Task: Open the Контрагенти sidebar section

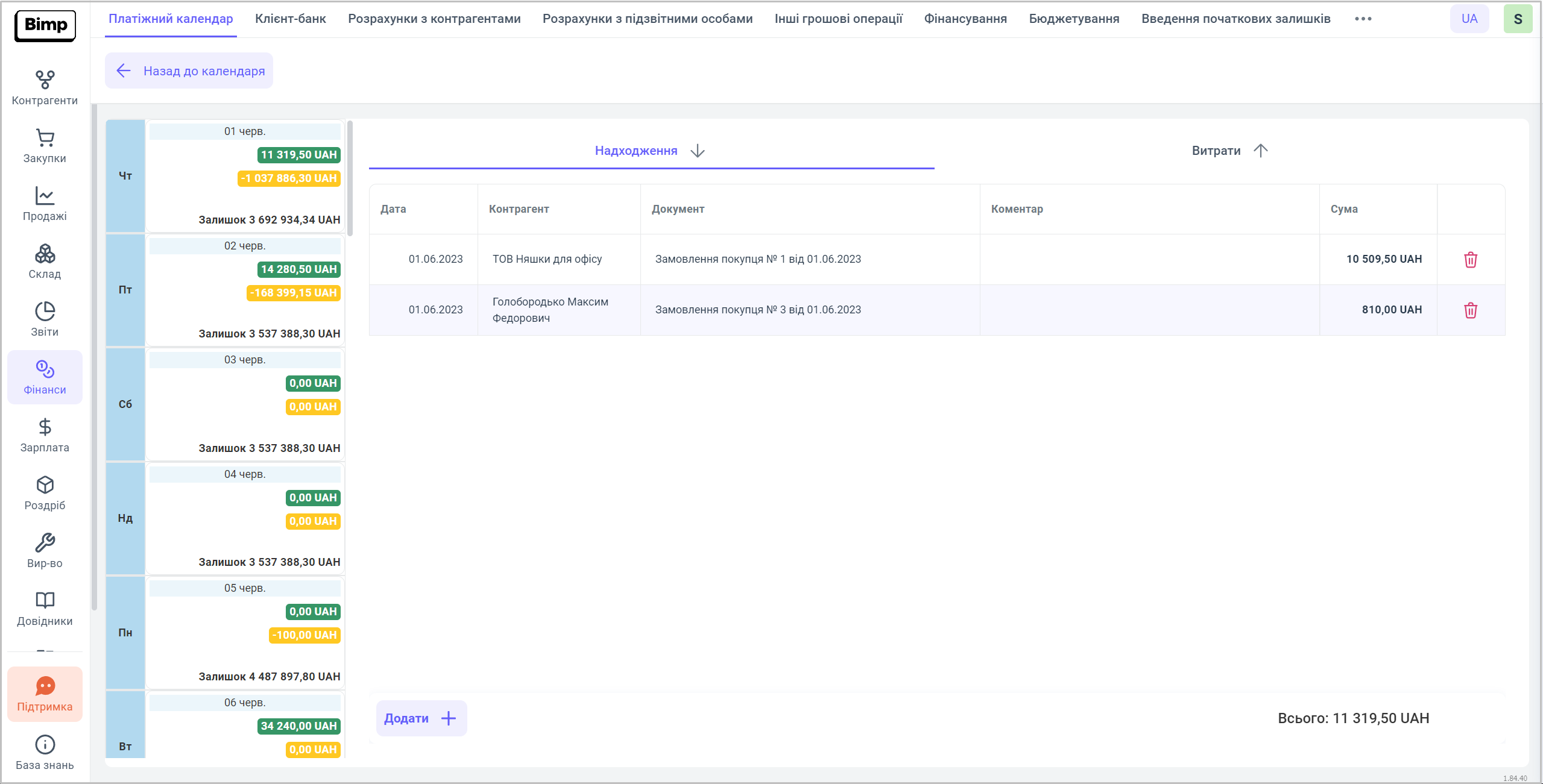Action: point(45,87)
